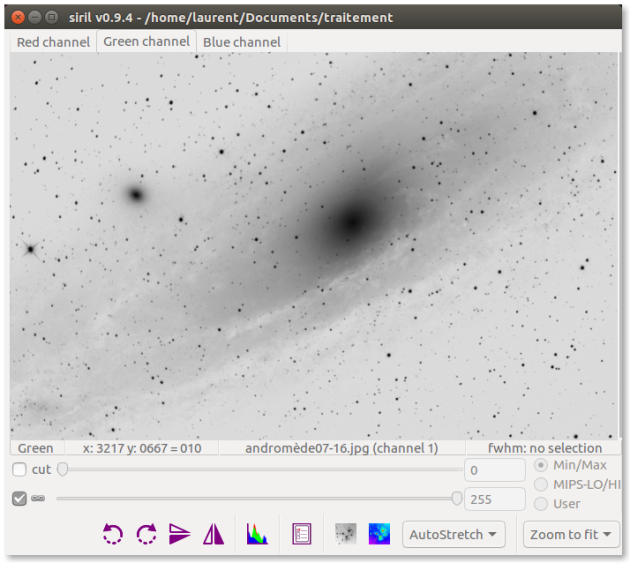Click the lower cutoff value field showing 0
The width and height of the screenshot is (630, 563).
494,470
